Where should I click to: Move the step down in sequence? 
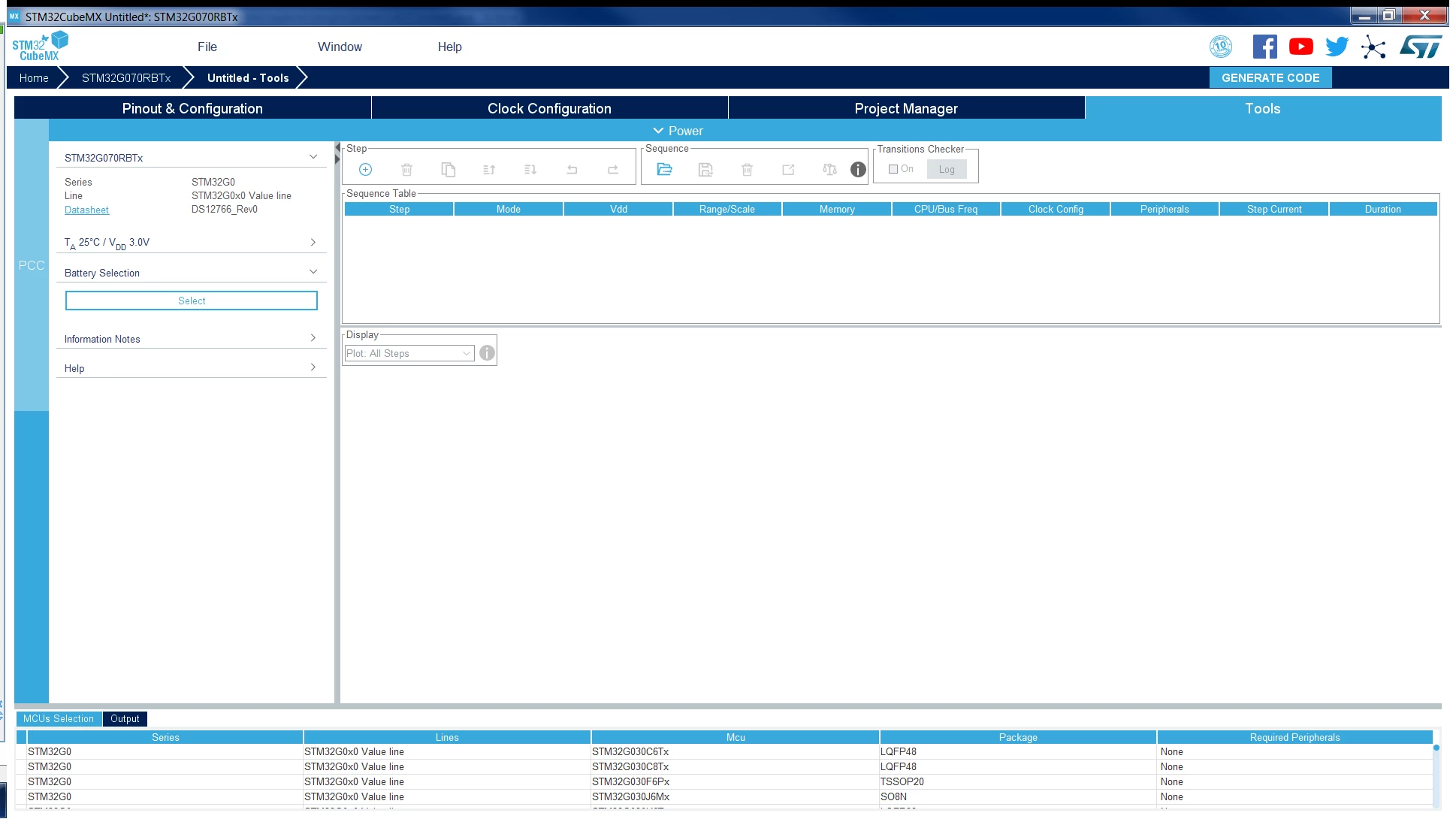click(530, 170)
